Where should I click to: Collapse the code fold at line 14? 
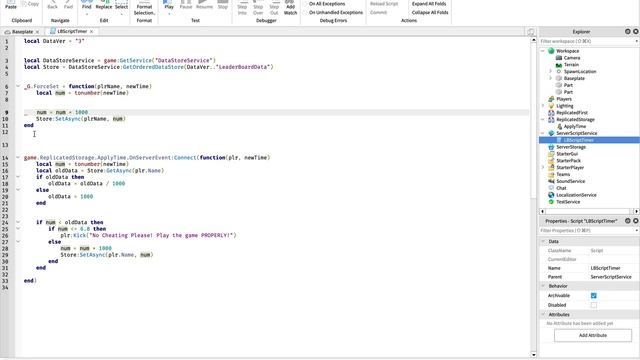tap(18, 157)
